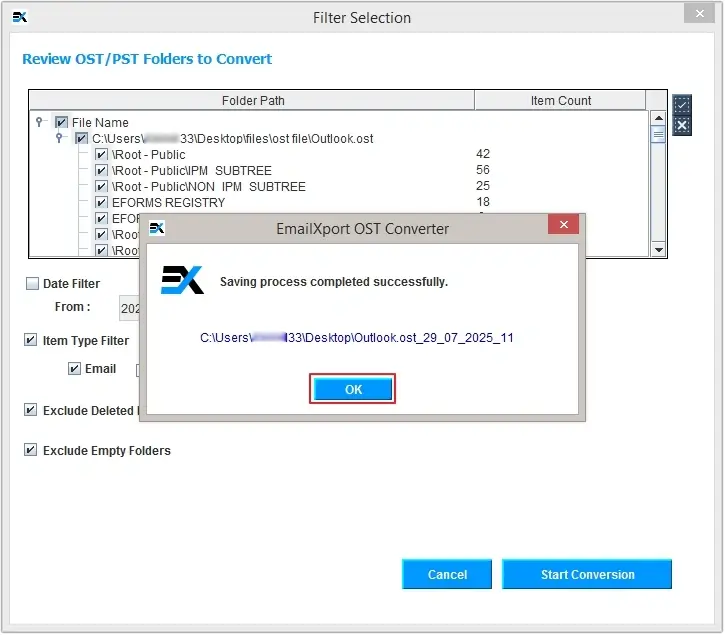Screen dimensions: 725x635
Task: Click the Start Conversion button
Action: click(587, 575)
